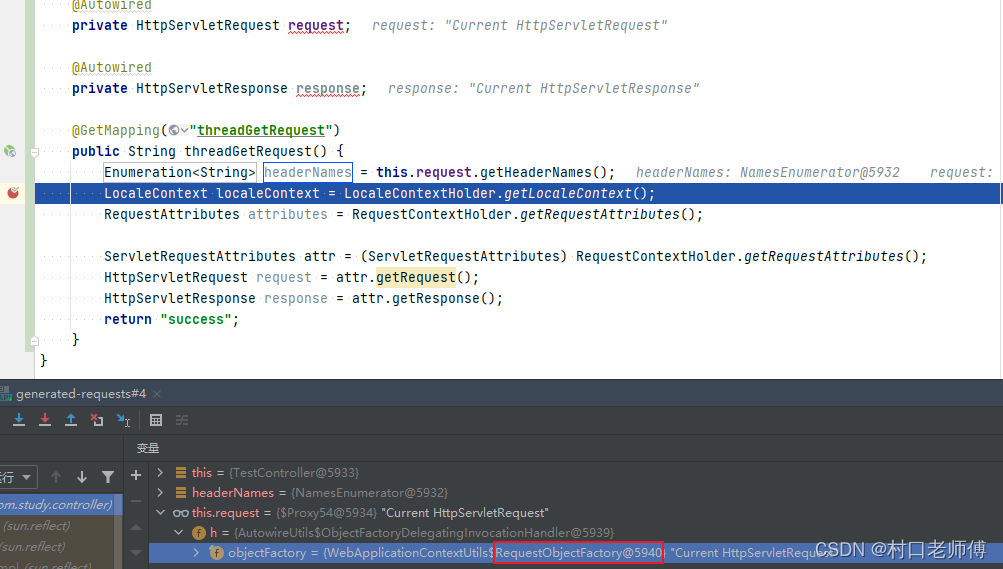Screen dimensions: 1003x569
Task: Open Evaluate Expression calculator icon
Action: pyautogui.click(x=155, y=420)
